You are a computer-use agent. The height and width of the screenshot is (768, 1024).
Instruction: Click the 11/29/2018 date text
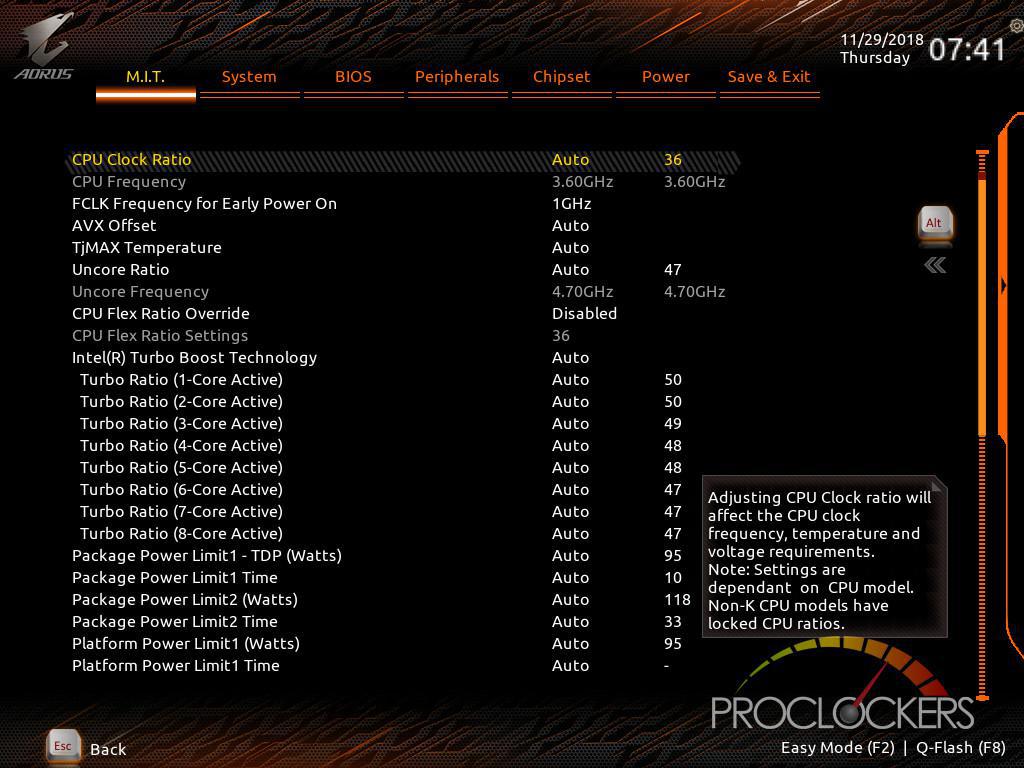[882, 40]
